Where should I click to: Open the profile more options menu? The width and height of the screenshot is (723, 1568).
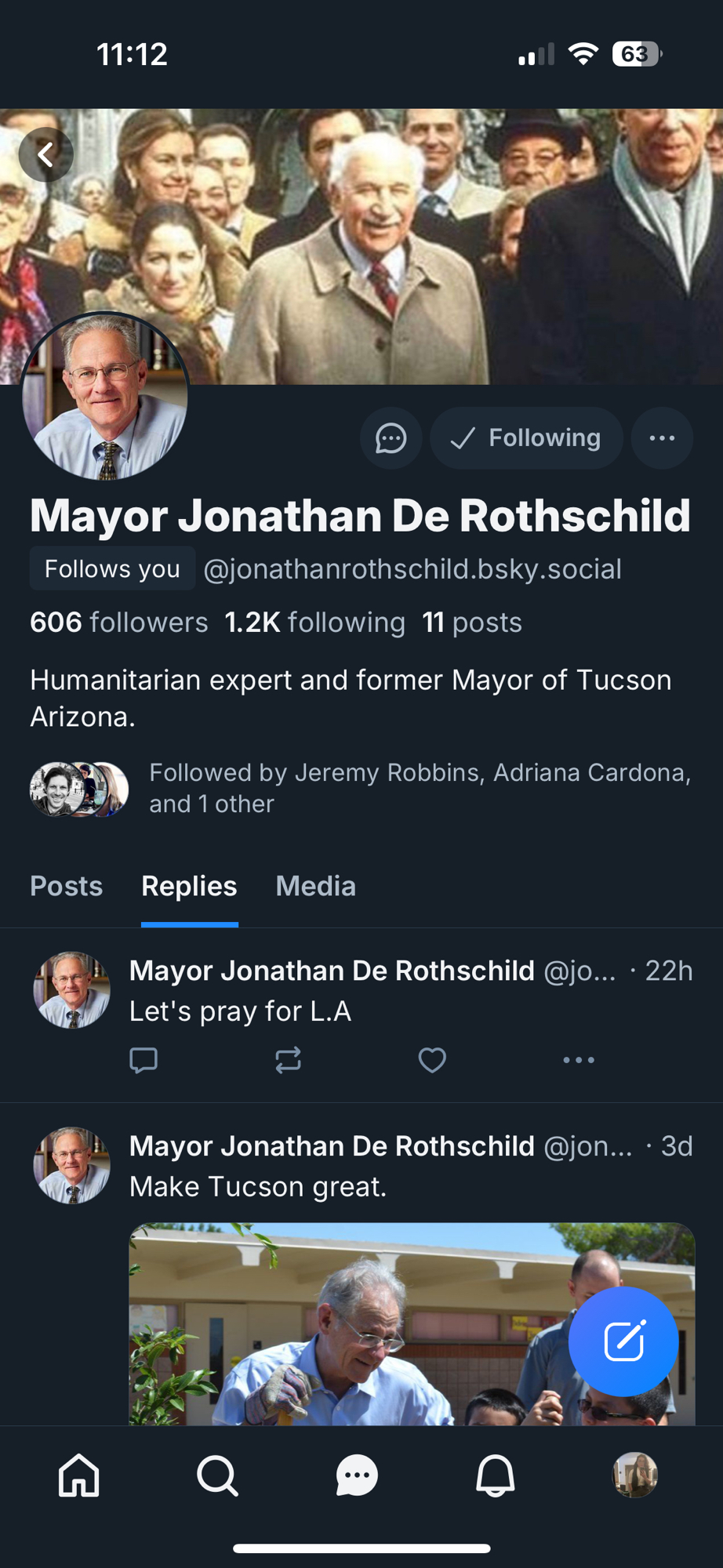(x=662, y=438)
